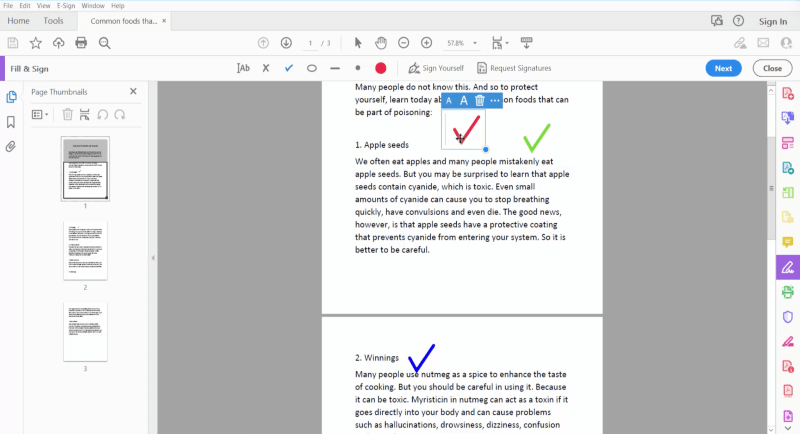This screenshot has width=800, height=434.
Task: Open the thumbnail options dropdown
Action: tap(40, 115)
